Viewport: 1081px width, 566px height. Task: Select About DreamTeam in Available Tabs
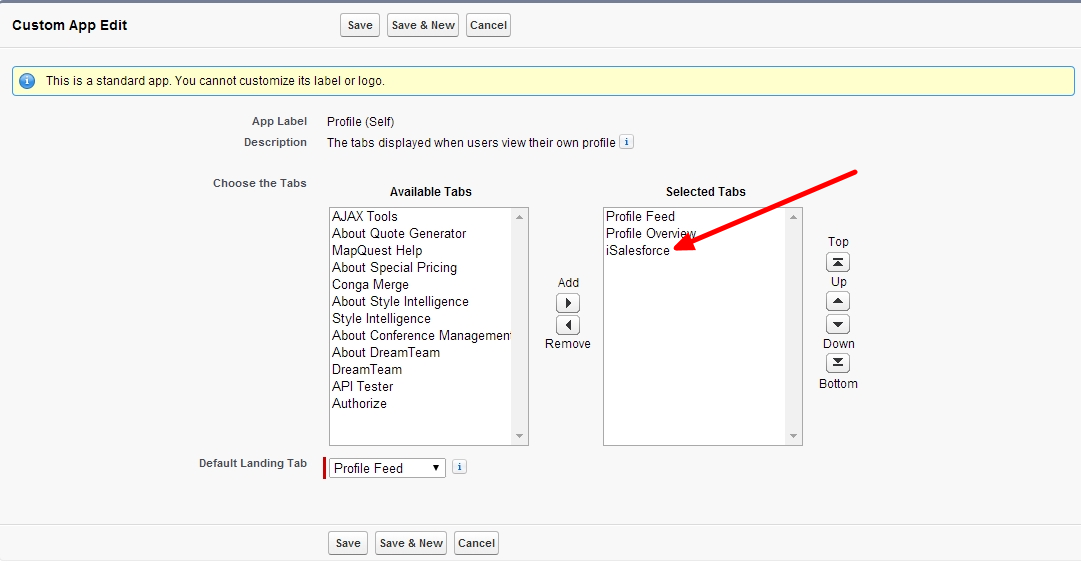coord(421,352)
